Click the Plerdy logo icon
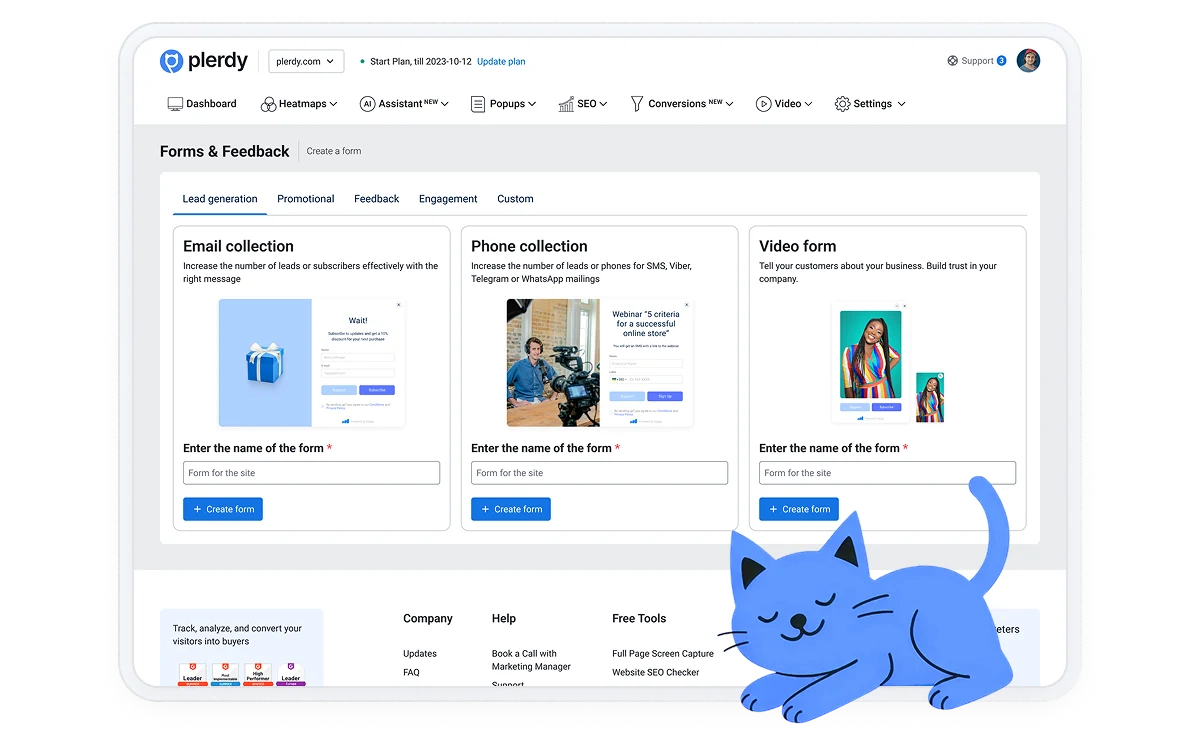The width and height of the screenshot is (1200, 743). [171, 61]
